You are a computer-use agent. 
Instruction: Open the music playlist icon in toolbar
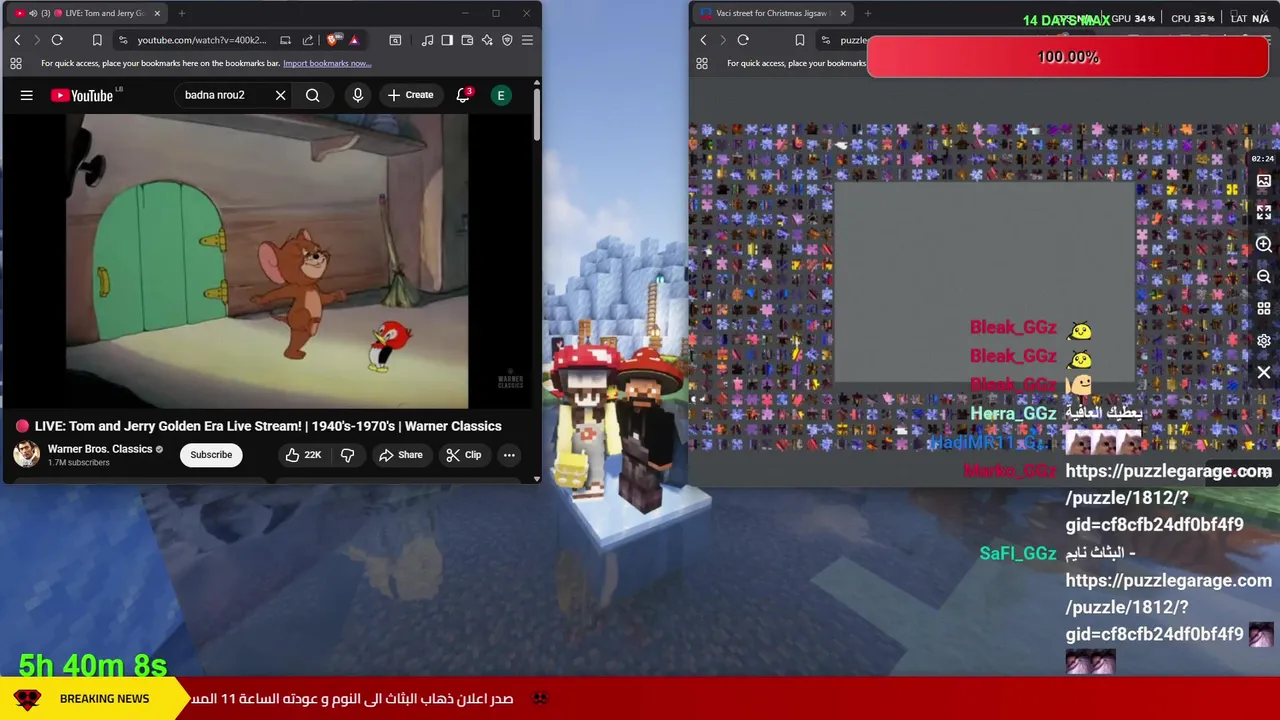[x=428, y=40]
